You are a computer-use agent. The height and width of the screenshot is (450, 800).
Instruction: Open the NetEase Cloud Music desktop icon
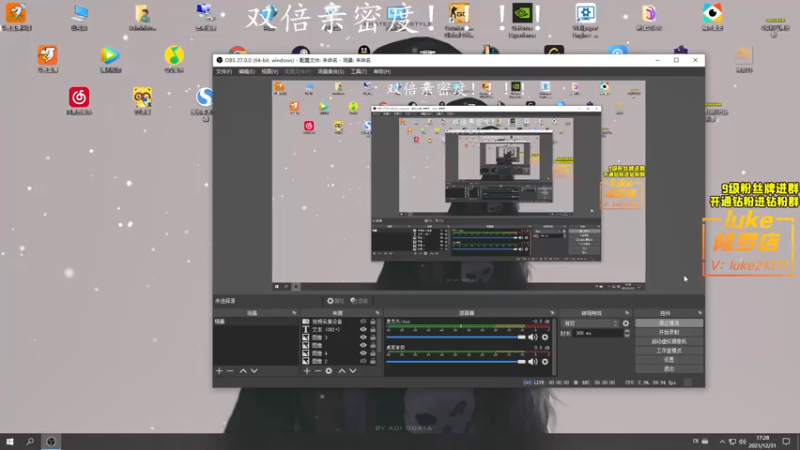pyautogui.click(x=79, y=101)
